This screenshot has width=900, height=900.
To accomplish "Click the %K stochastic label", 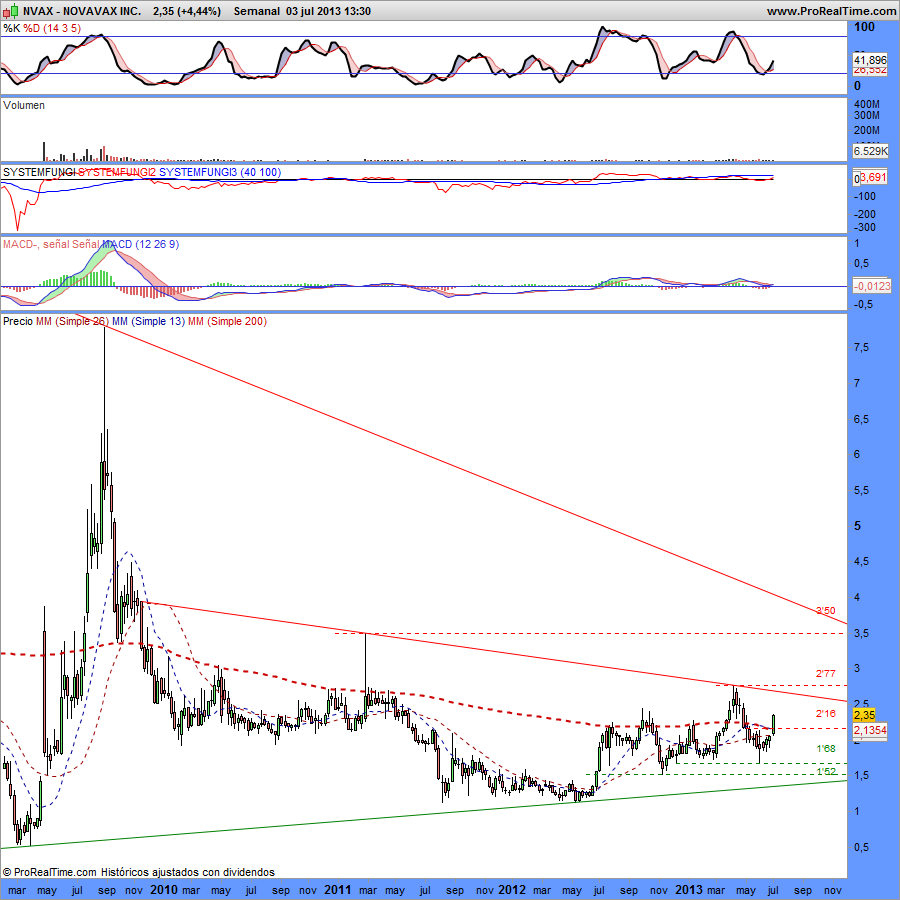I will pyautogui.click(x=11, y=28).
